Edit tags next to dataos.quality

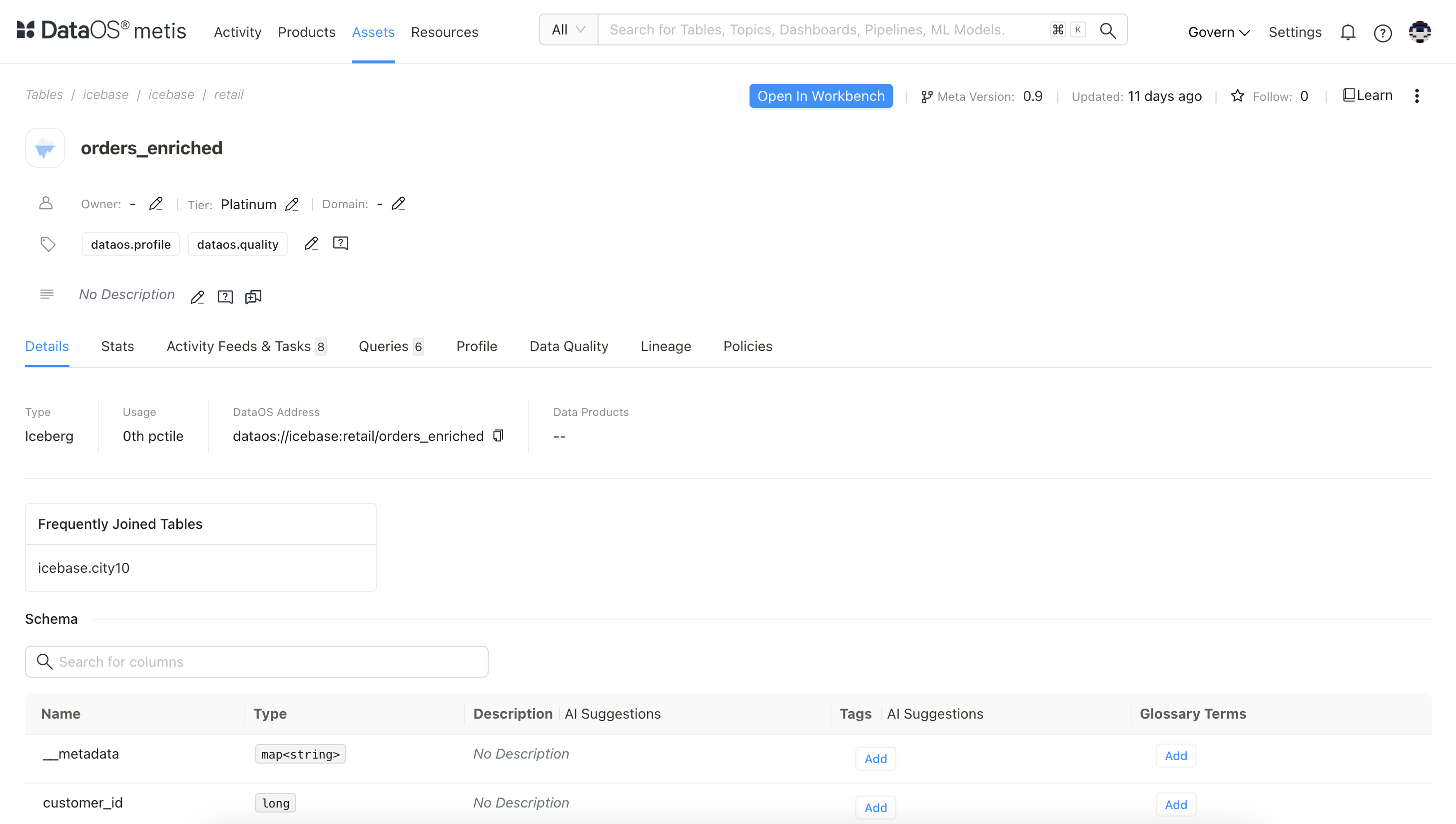(x=311, y=244)
